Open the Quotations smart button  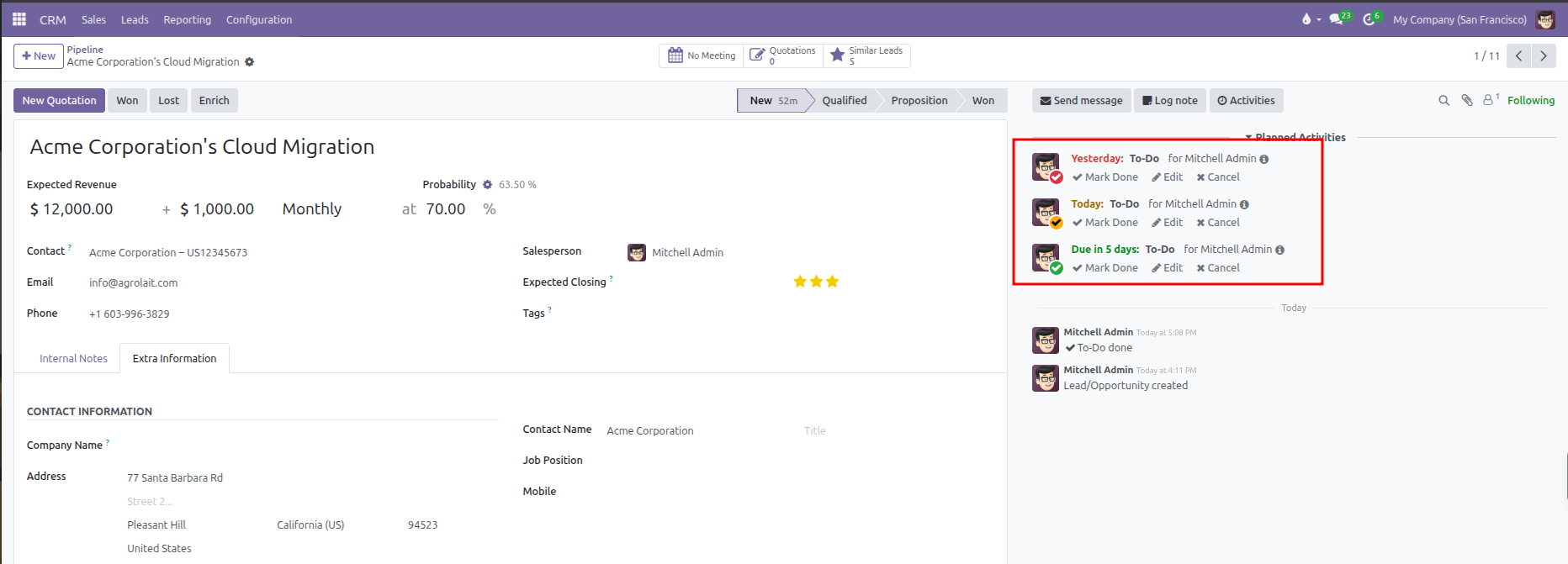(782, 55)
